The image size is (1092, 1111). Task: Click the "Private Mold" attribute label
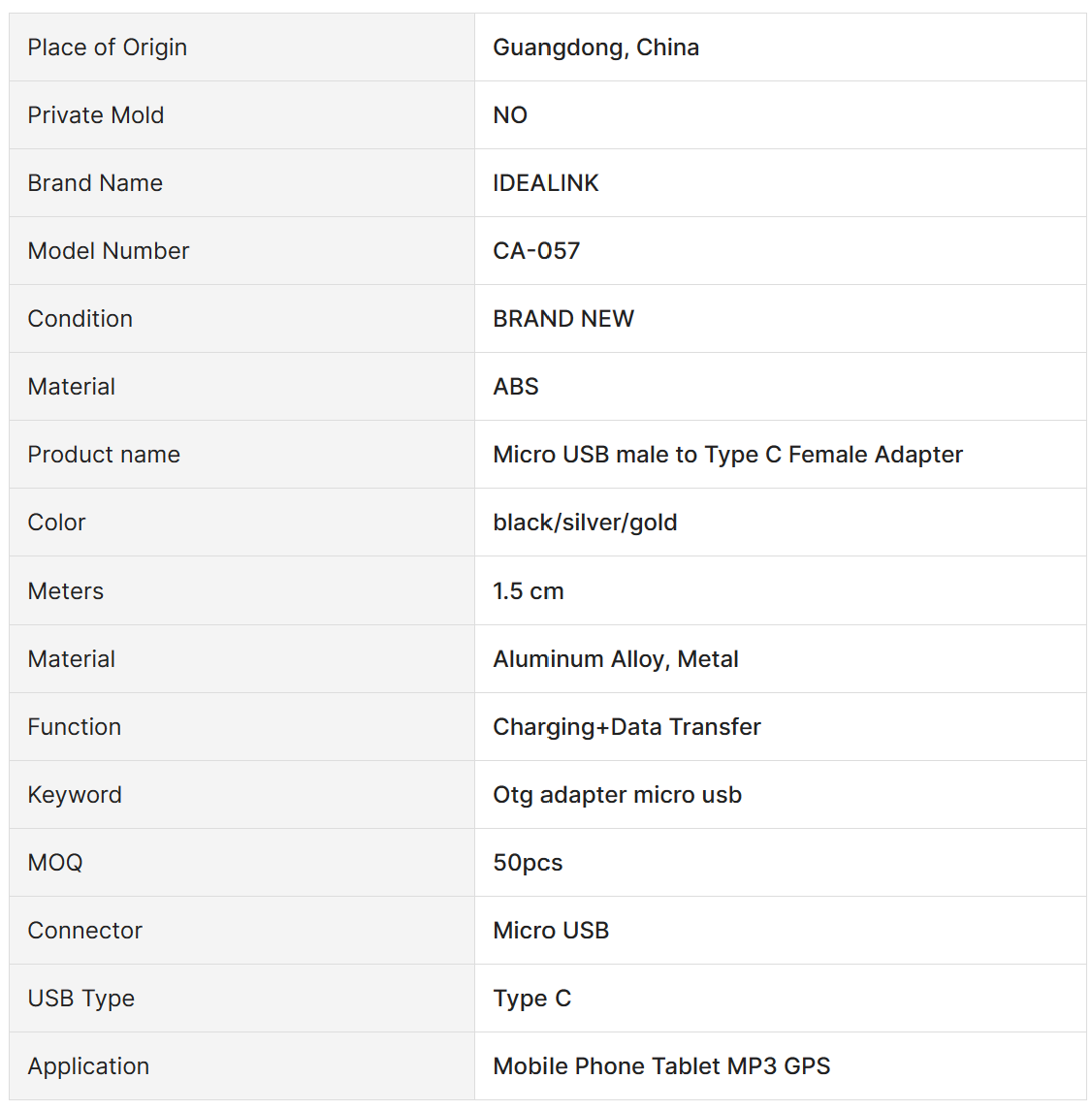pyautogui.click(x=95, y=115)
